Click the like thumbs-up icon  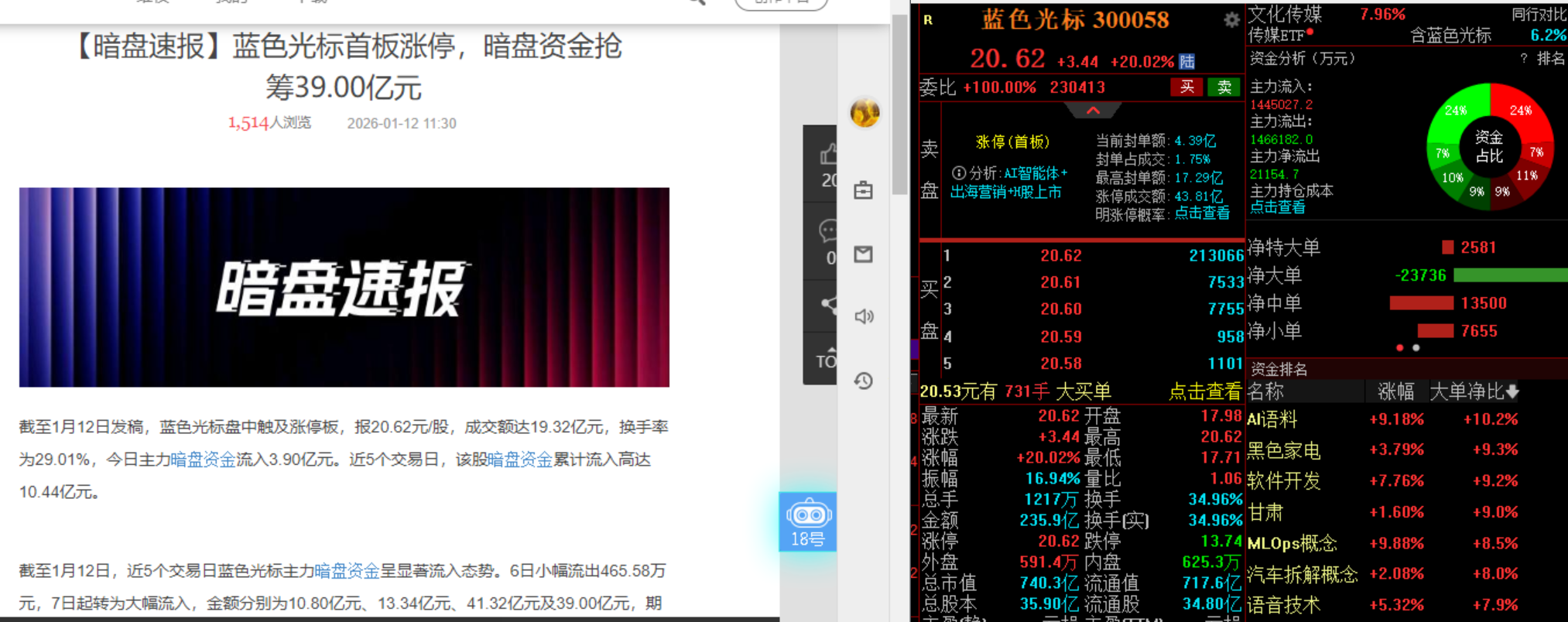tap(827, 155)
